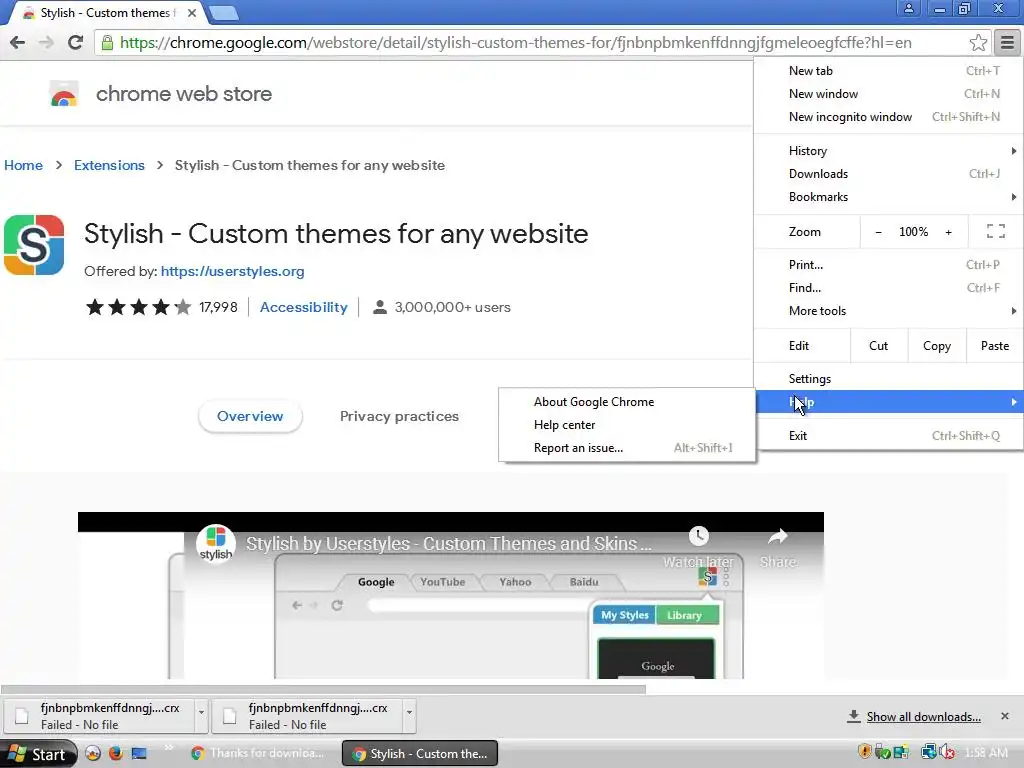Select Report an issue... in submenu
Screen dimensions: 1024x768
pyautogui.click(x=627, y=448)
